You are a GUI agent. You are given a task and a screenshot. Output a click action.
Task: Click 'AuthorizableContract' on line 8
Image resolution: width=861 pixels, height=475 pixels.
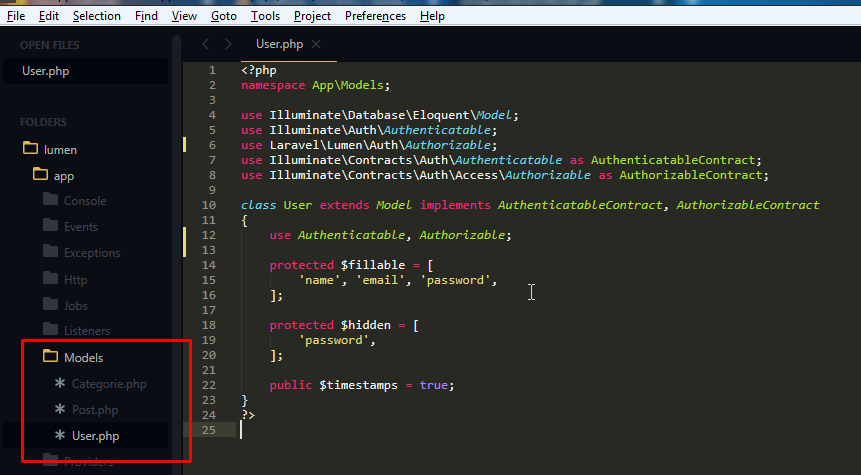(691, 175)
